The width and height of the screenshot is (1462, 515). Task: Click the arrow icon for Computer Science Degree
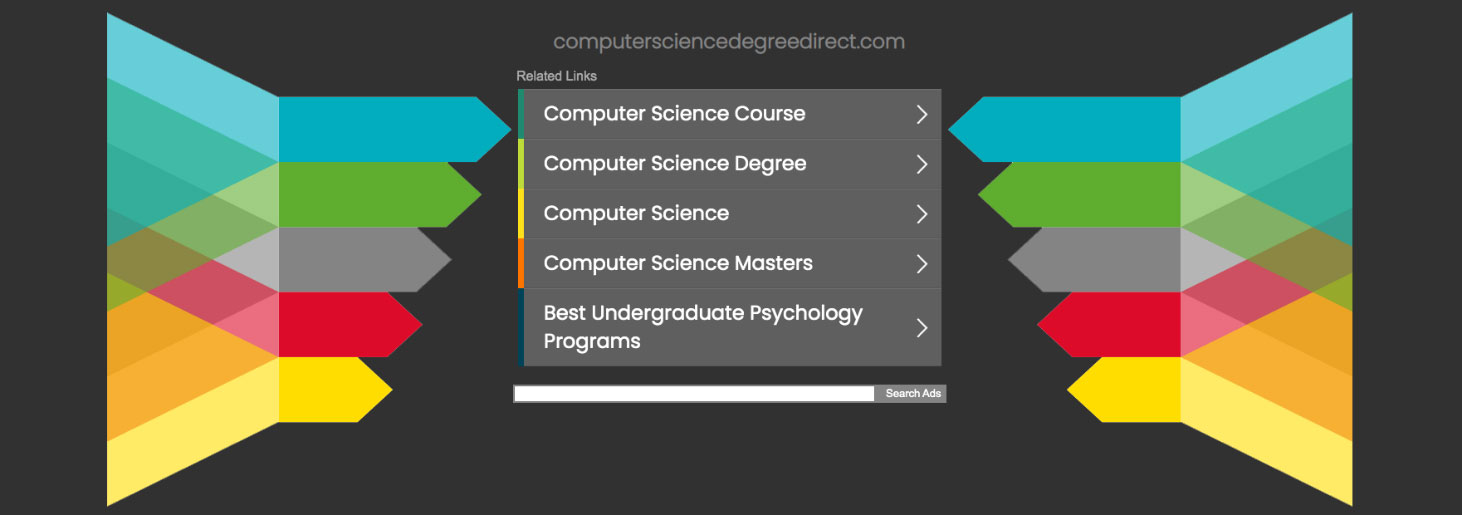922,165
